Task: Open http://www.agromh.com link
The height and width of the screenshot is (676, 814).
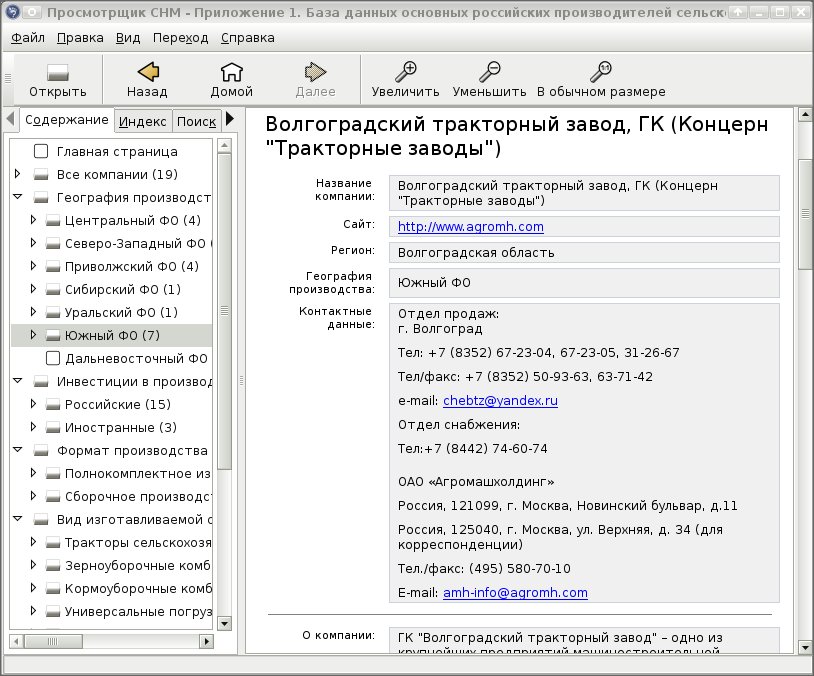Action: point(471,227)
